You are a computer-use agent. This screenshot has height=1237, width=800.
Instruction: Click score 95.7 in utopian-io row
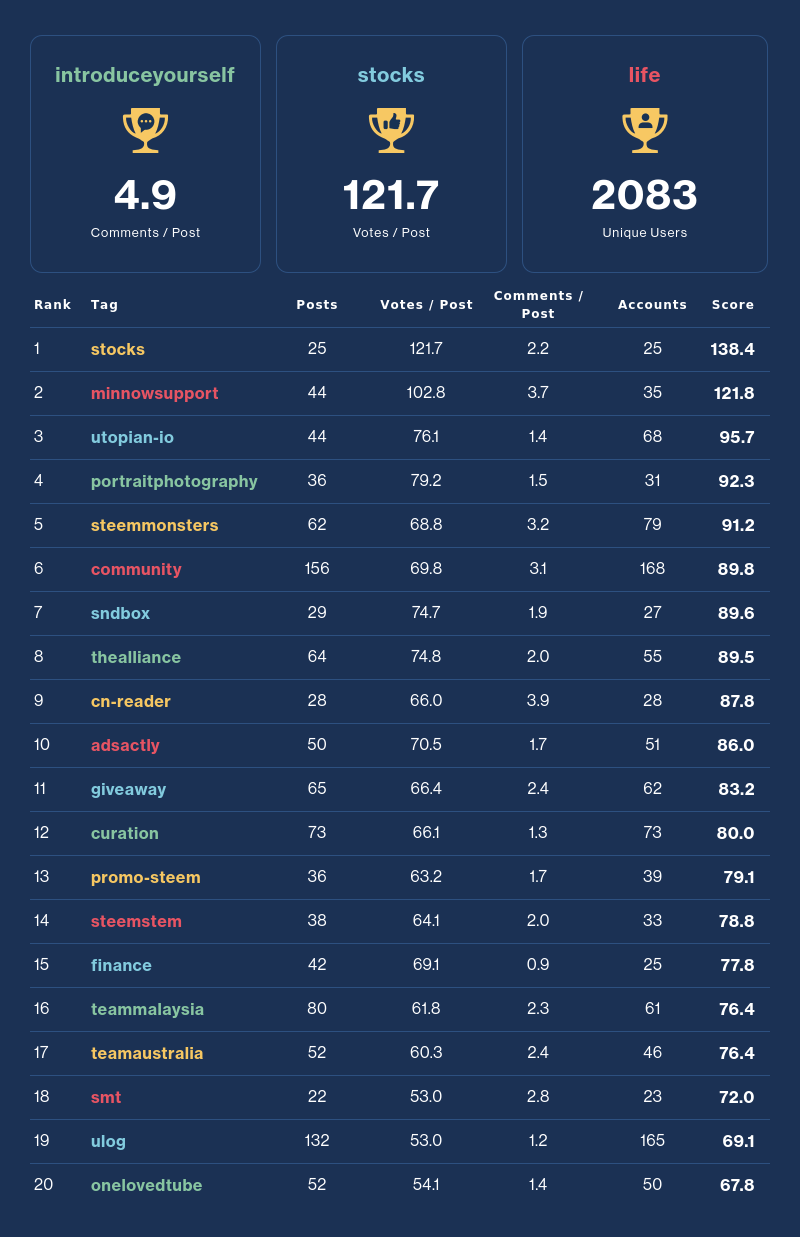tap(737, 437)
